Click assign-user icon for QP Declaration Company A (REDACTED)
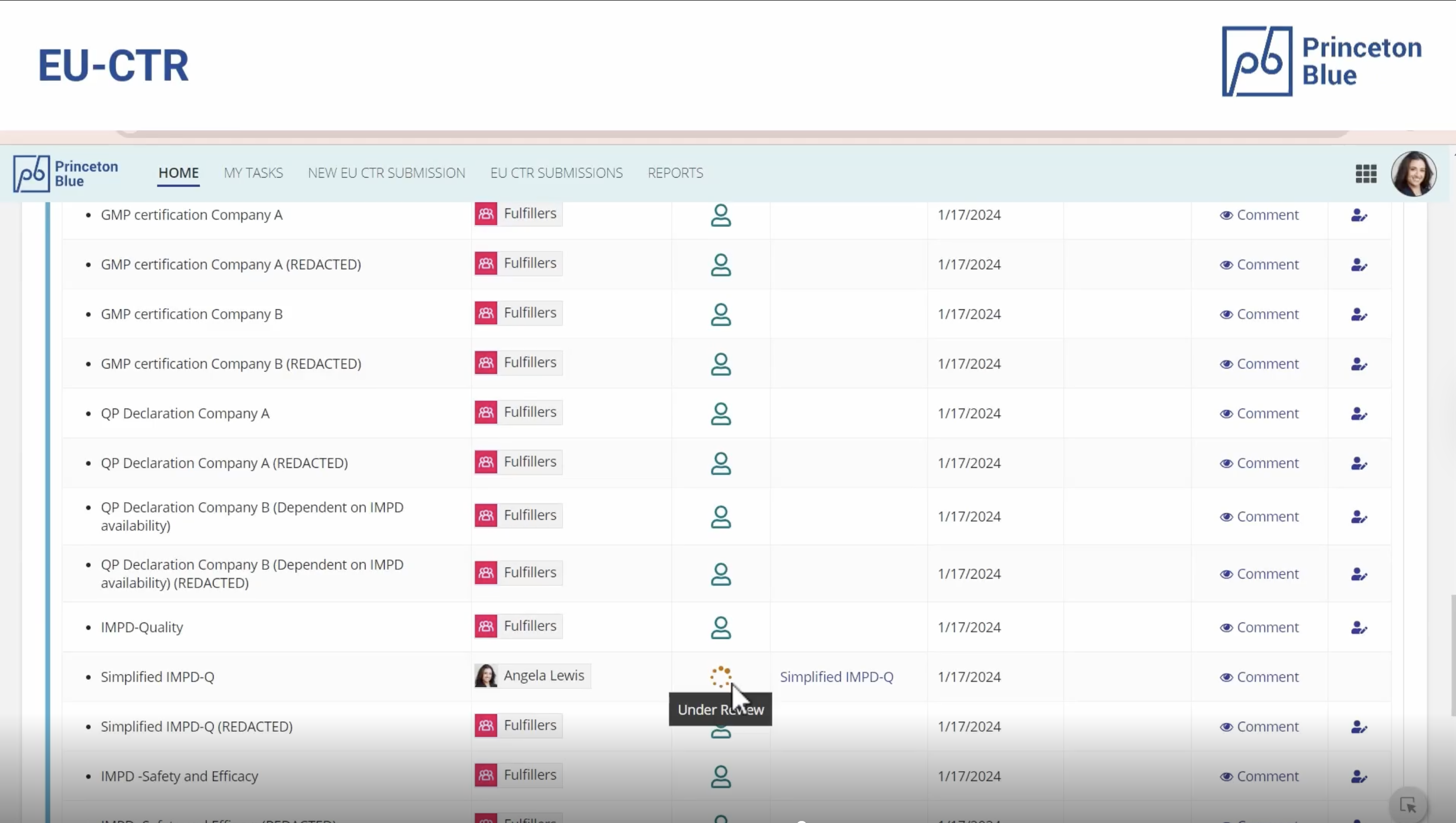Viewport: 1456px width, 823px height. (1358, 463)
